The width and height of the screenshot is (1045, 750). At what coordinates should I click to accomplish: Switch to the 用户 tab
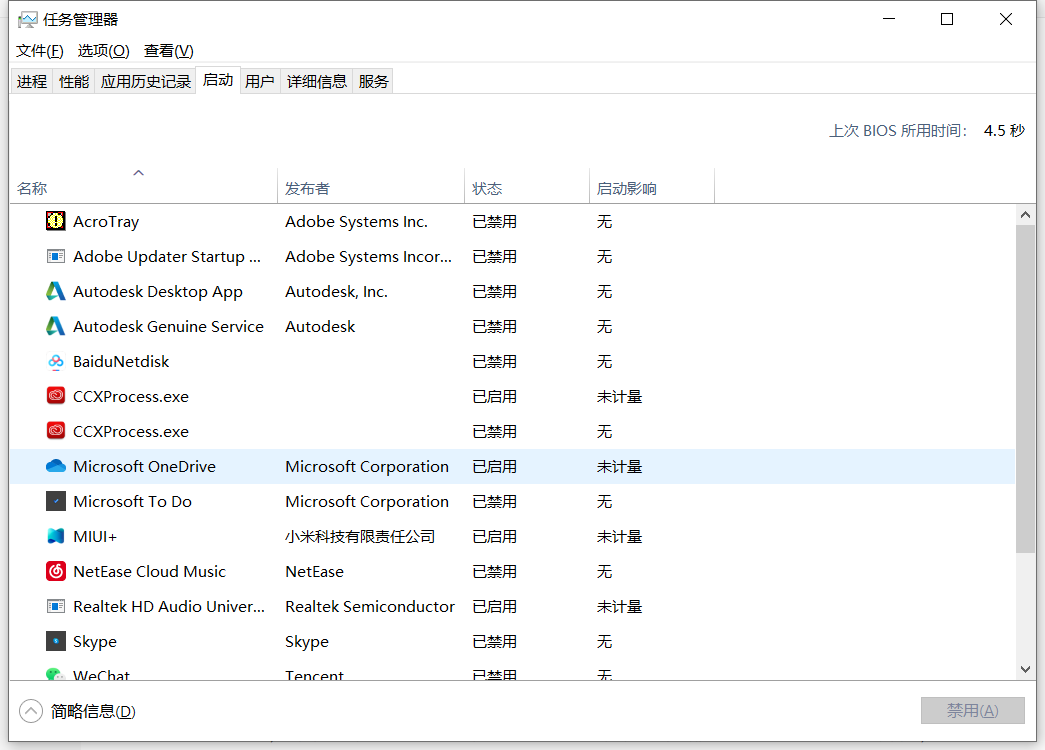tap(260, 81)
